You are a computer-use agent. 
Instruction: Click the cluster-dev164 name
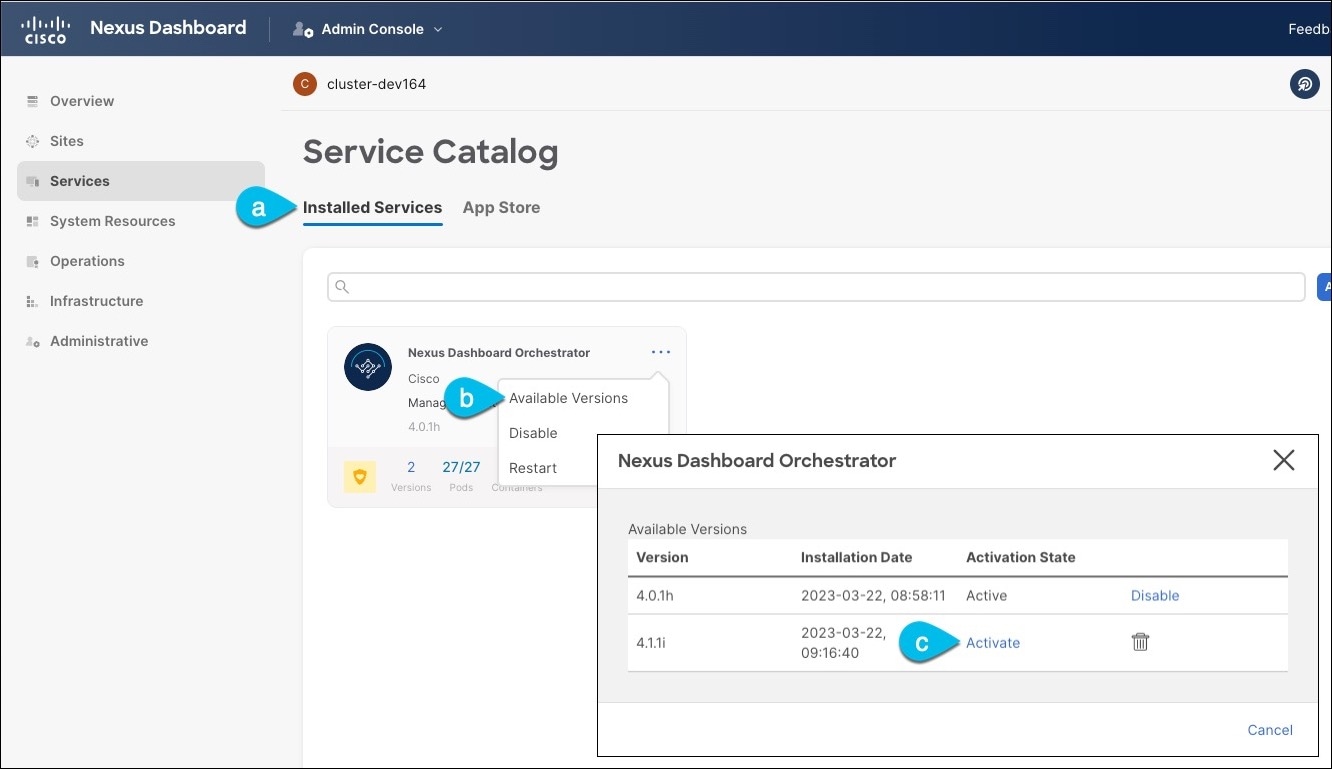click(377, 84)
